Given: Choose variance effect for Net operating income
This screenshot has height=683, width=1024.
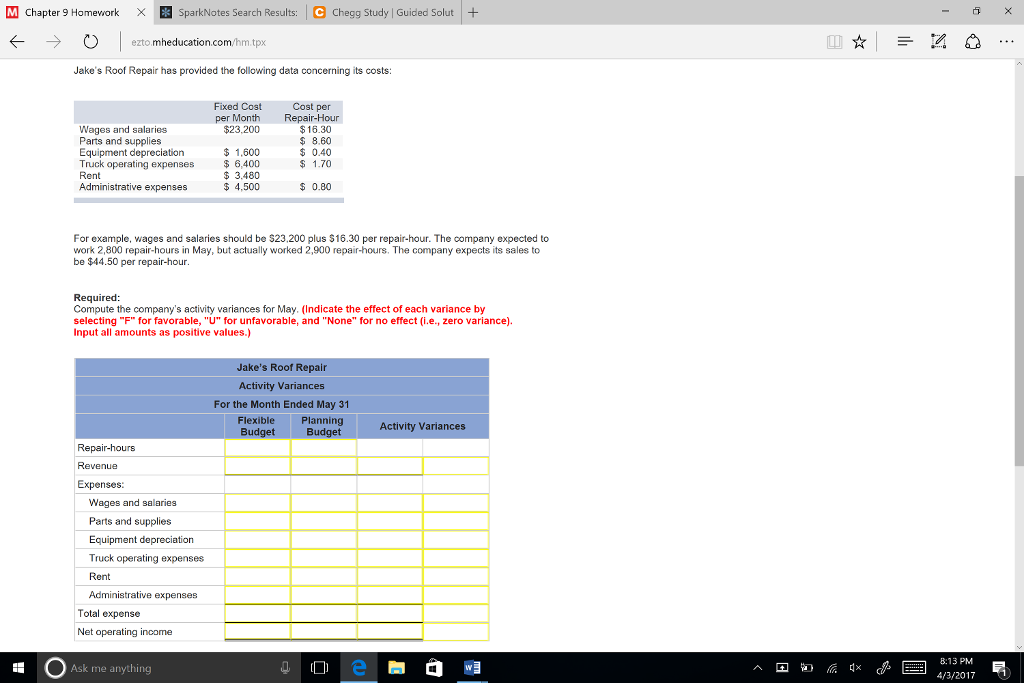Looking at the screenshot, I should [455, 631].
